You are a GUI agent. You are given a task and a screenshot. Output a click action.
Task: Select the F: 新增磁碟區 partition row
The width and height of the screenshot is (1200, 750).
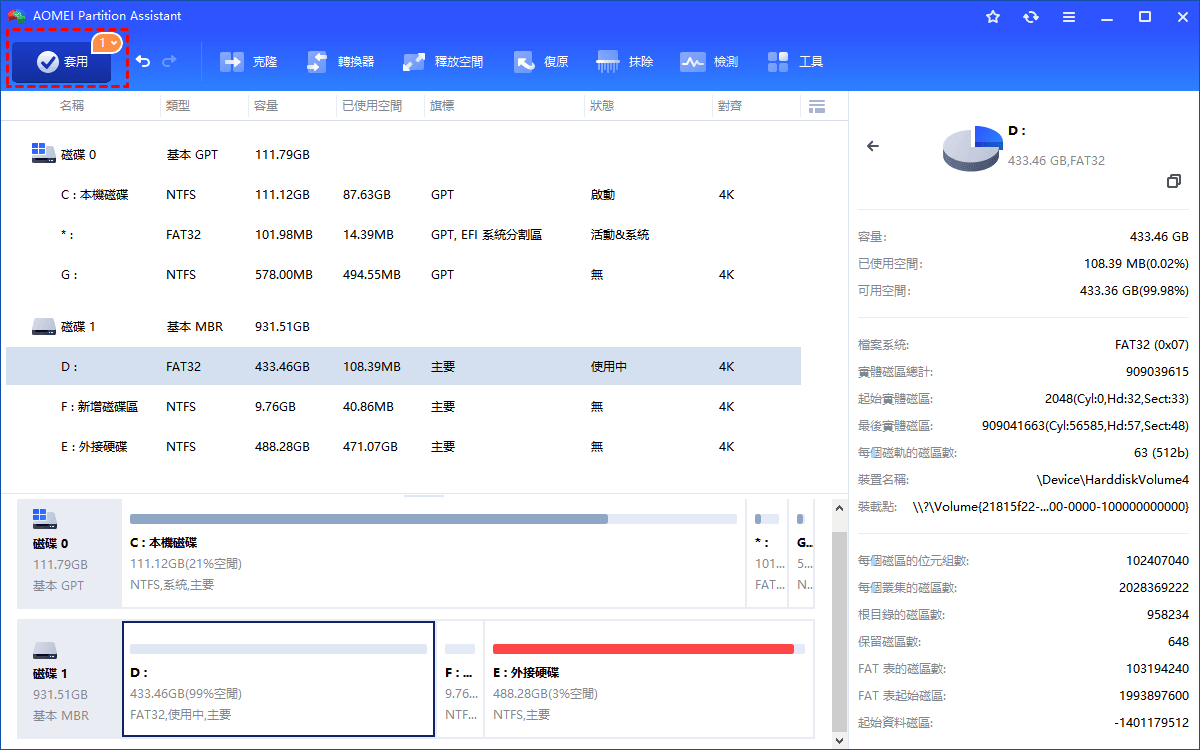404,407
